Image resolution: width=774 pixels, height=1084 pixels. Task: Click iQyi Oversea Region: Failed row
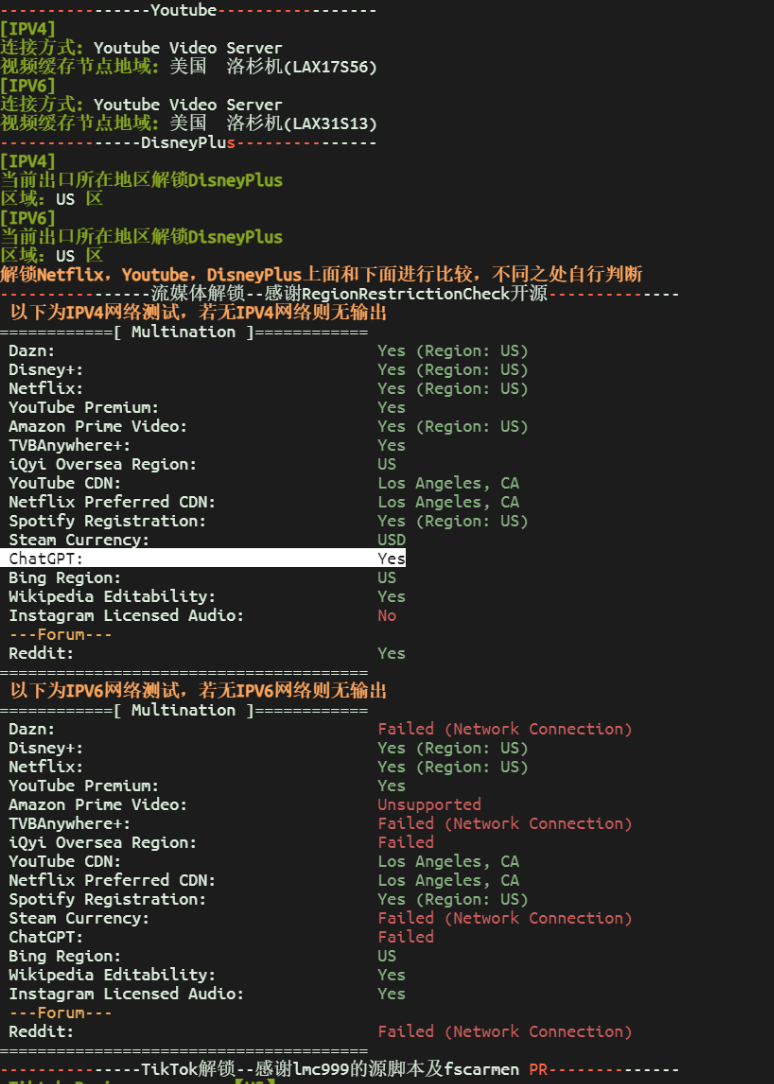[221, 842]
